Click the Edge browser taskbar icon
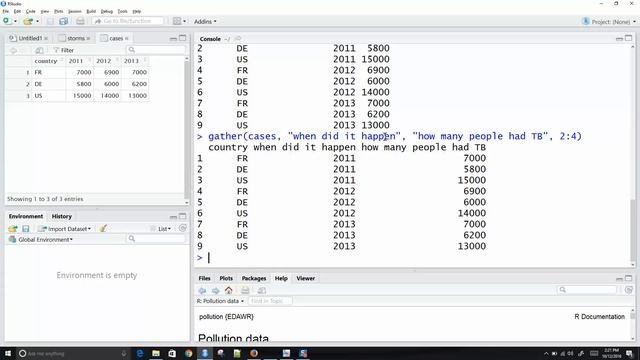The height and width of the screenshot is (360, 640). [140, 353]
